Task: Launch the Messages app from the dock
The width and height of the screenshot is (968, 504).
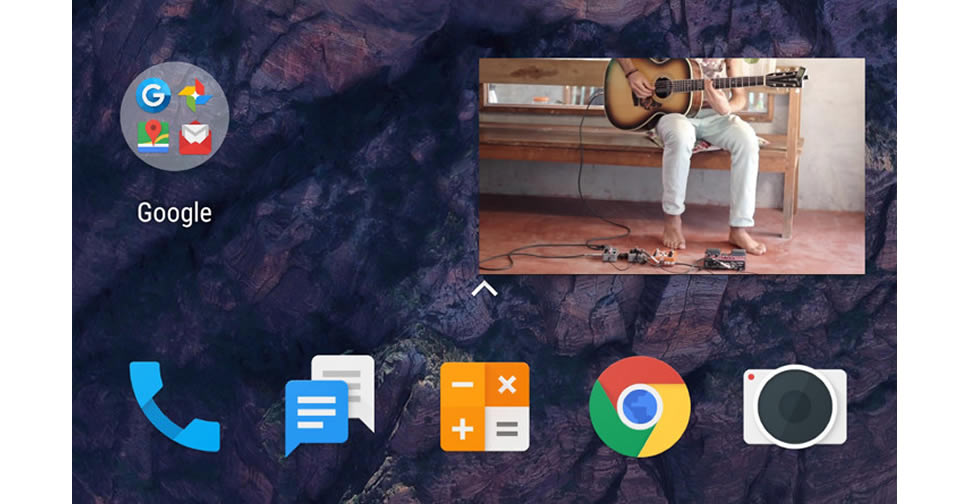Action: click(328, 406)
